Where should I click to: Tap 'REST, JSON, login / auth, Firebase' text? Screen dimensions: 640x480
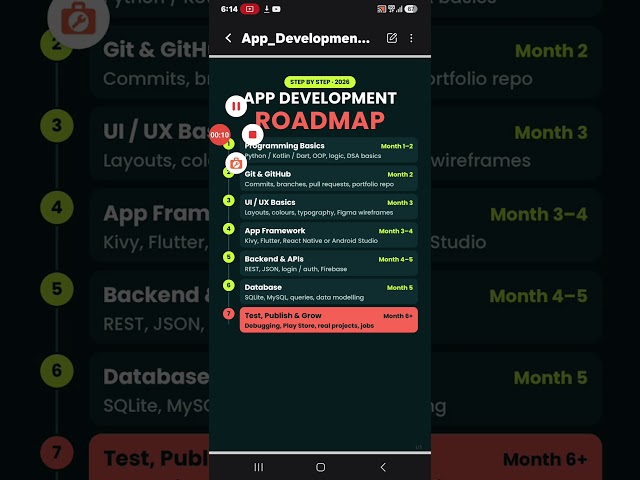click(296, 269)
